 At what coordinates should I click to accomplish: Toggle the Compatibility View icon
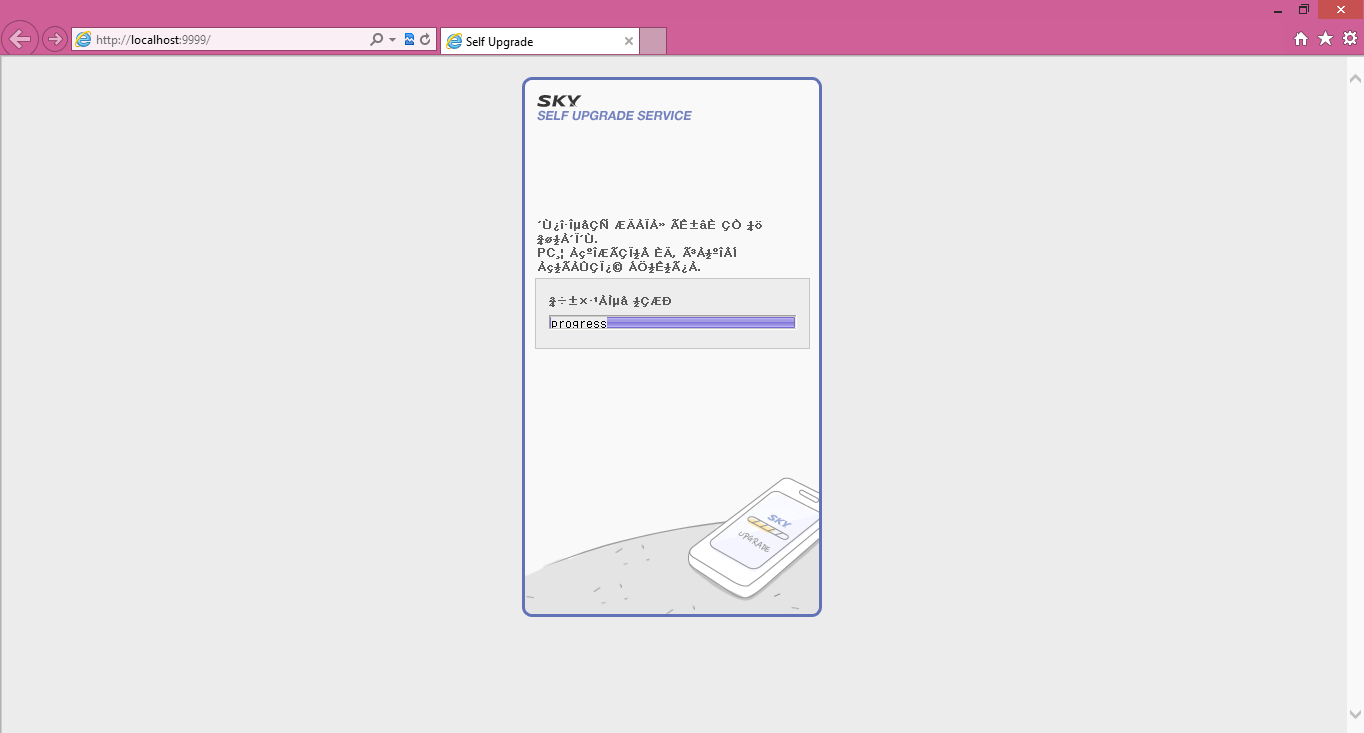409,40
